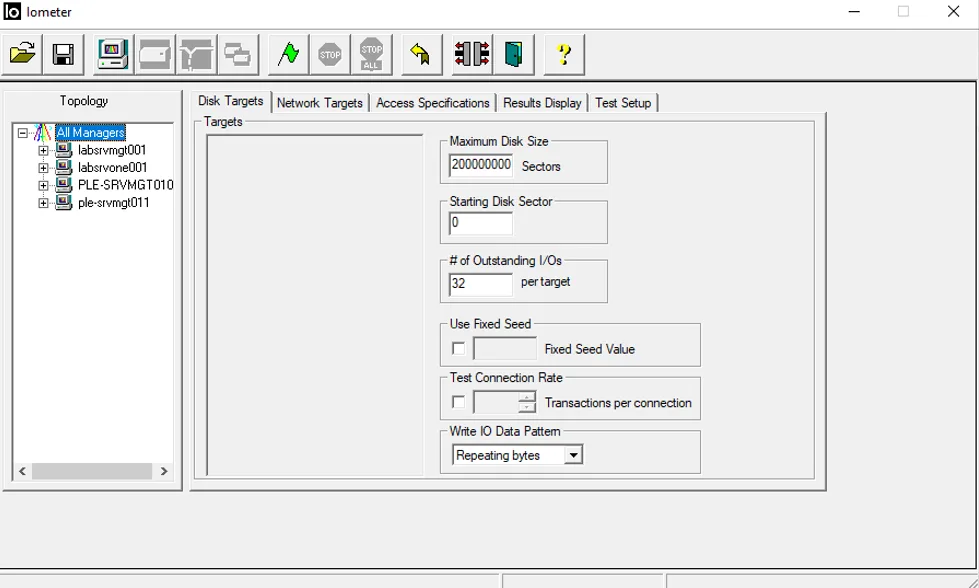Click the Stop All tests icon
This screenshot has width=979, height=588.
(371, 54)
